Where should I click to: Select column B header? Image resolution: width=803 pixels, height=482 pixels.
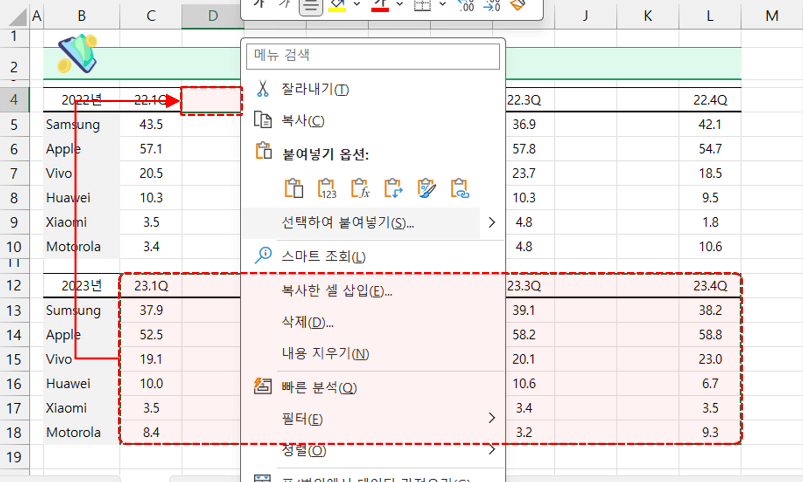click(x=81, y=16)
